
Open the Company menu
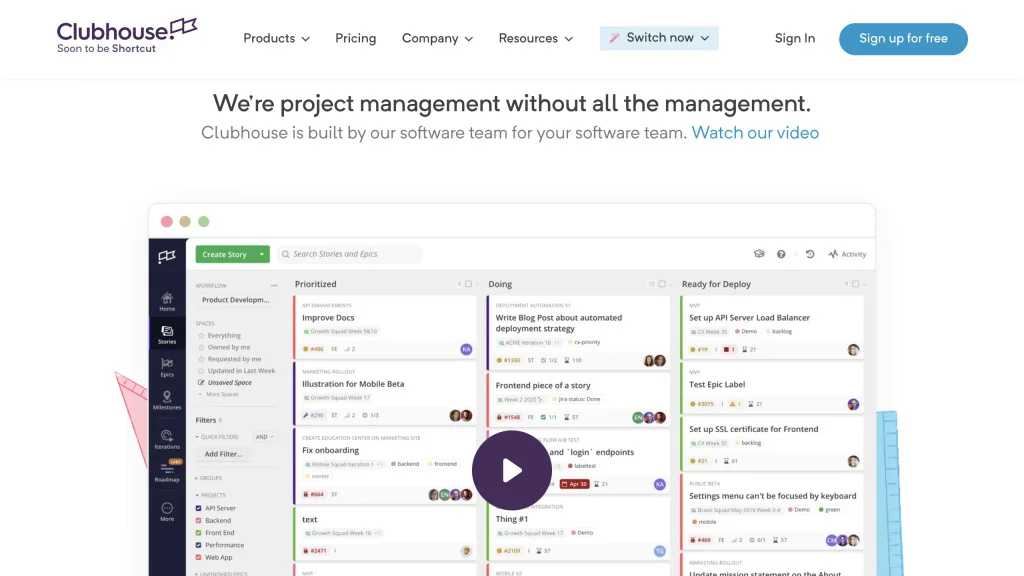(437, 38)
